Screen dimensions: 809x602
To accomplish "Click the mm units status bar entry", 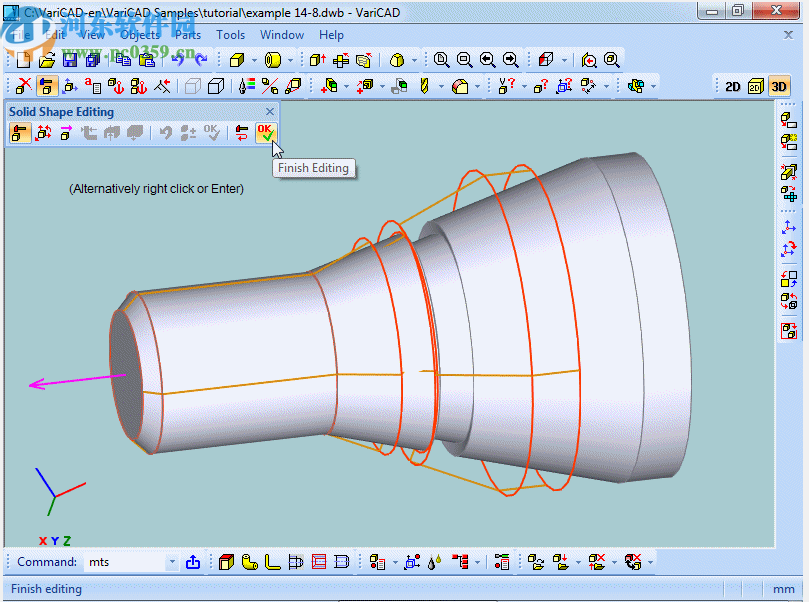I will [x=783, y=589].
